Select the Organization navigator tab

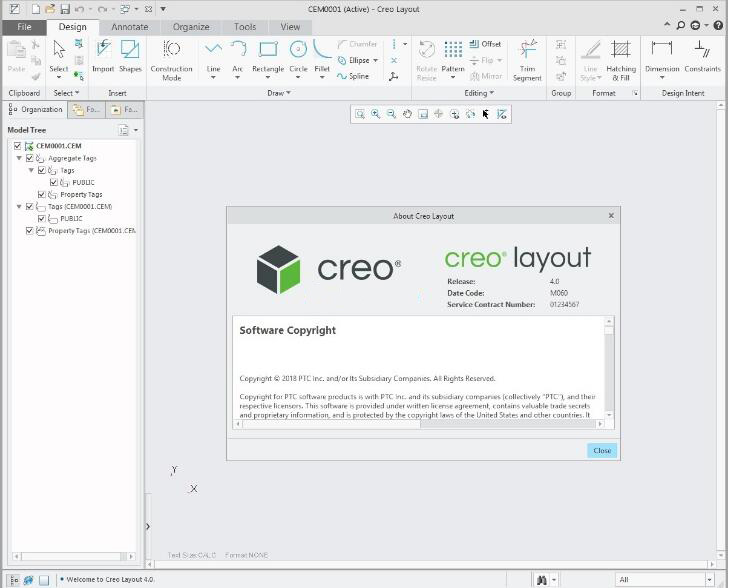36,110
